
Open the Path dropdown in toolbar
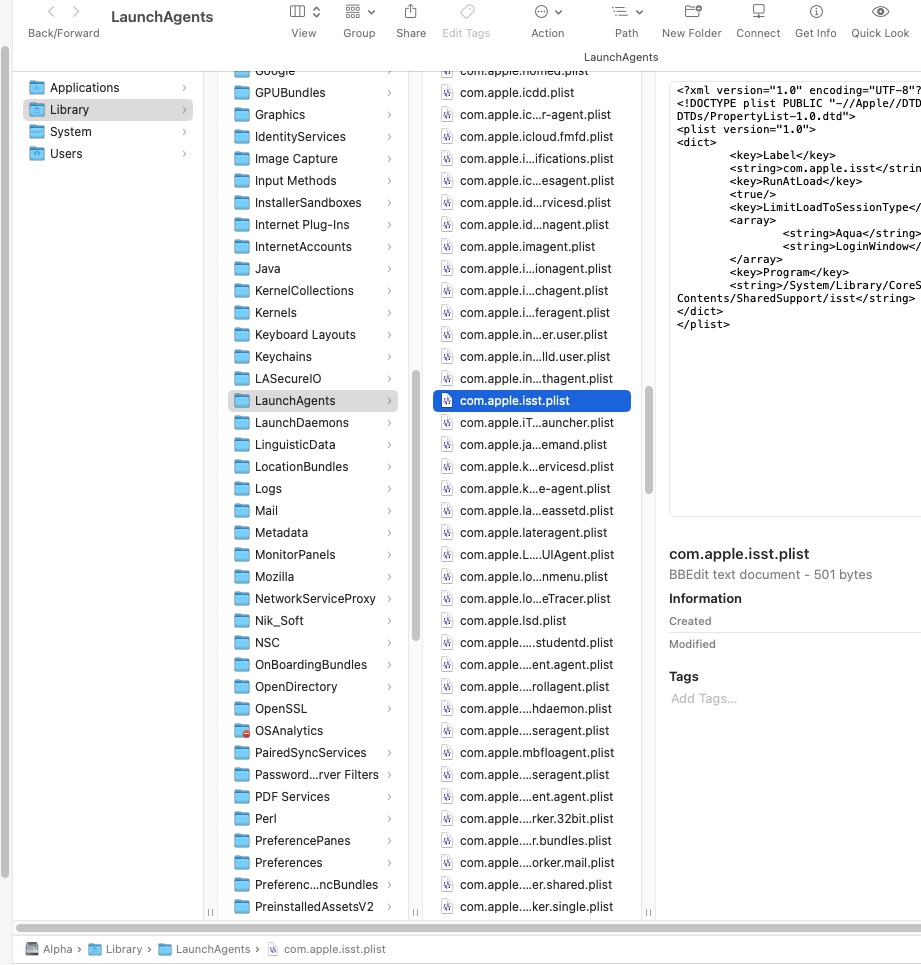[x=627, y=12]
